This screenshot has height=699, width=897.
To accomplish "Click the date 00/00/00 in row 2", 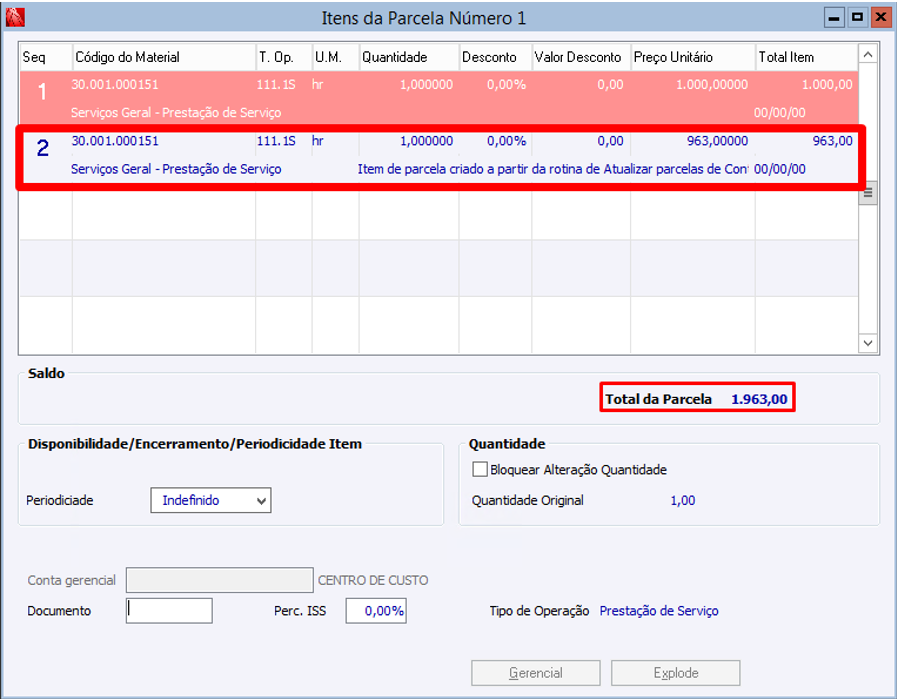I will coord(780,169).
